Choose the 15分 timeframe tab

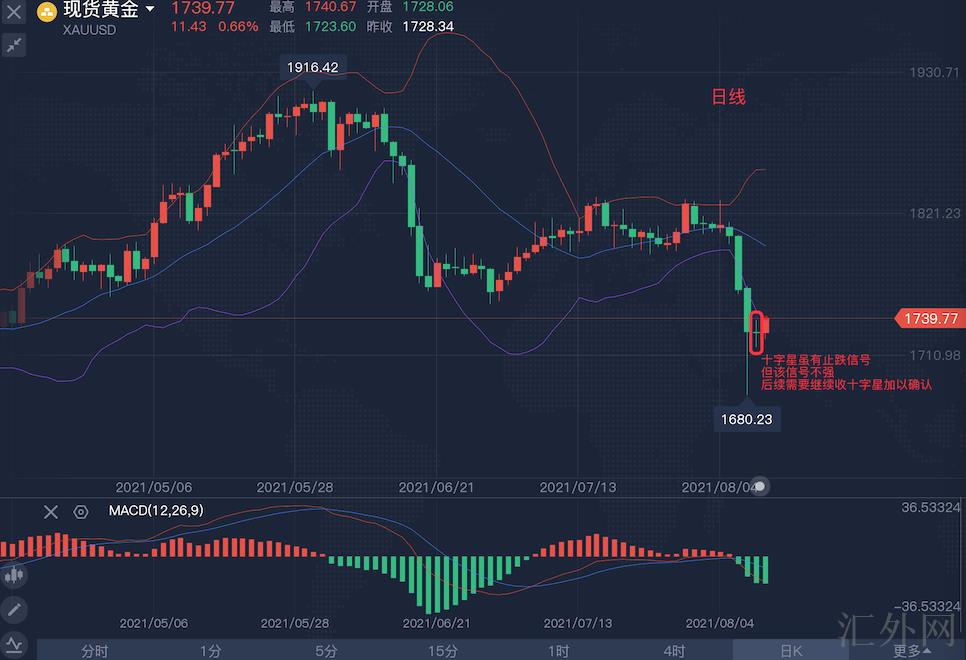[x=442, y=650]
